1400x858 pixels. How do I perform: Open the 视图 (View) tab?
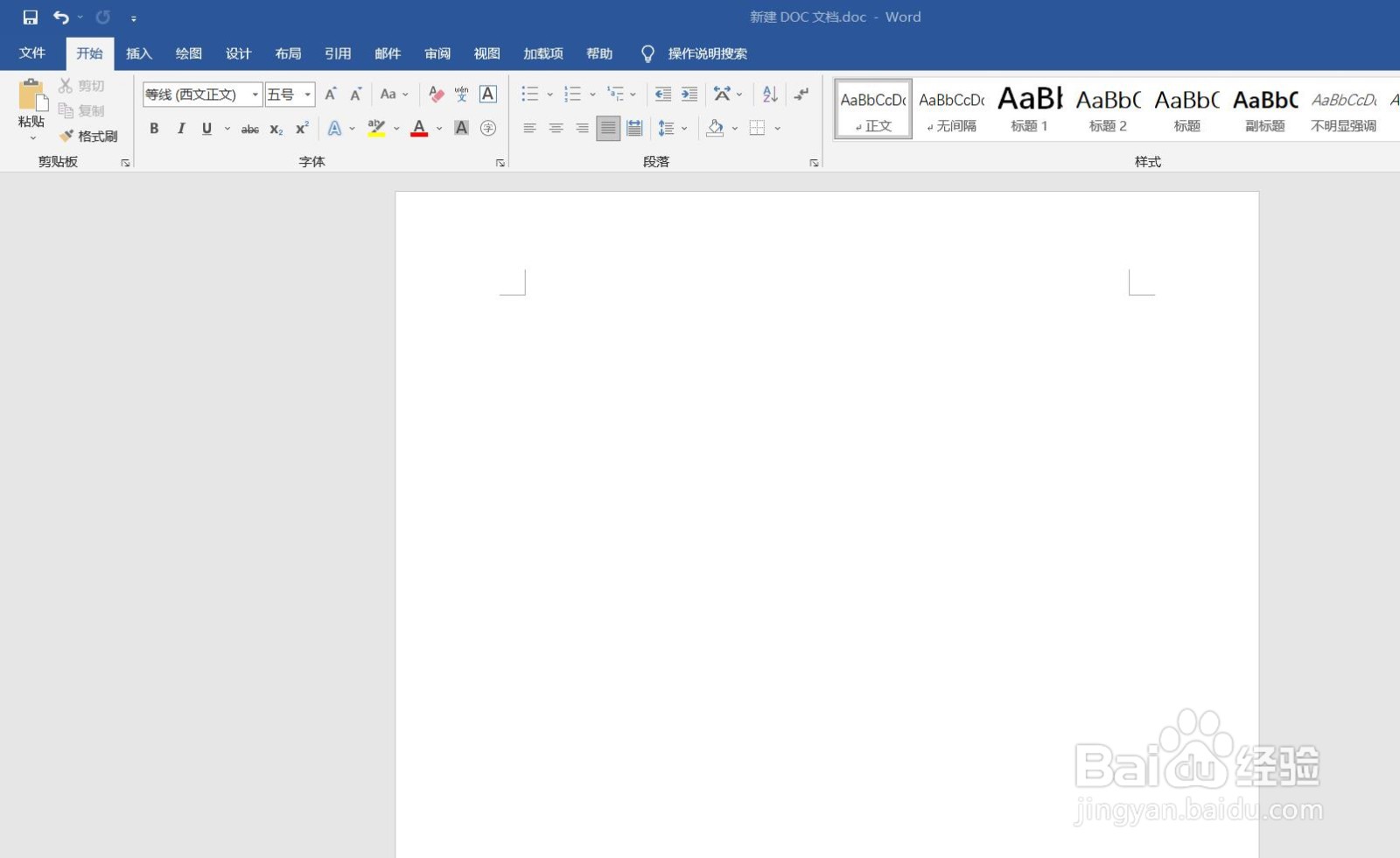pyautogui.click(x=487, y=53)
